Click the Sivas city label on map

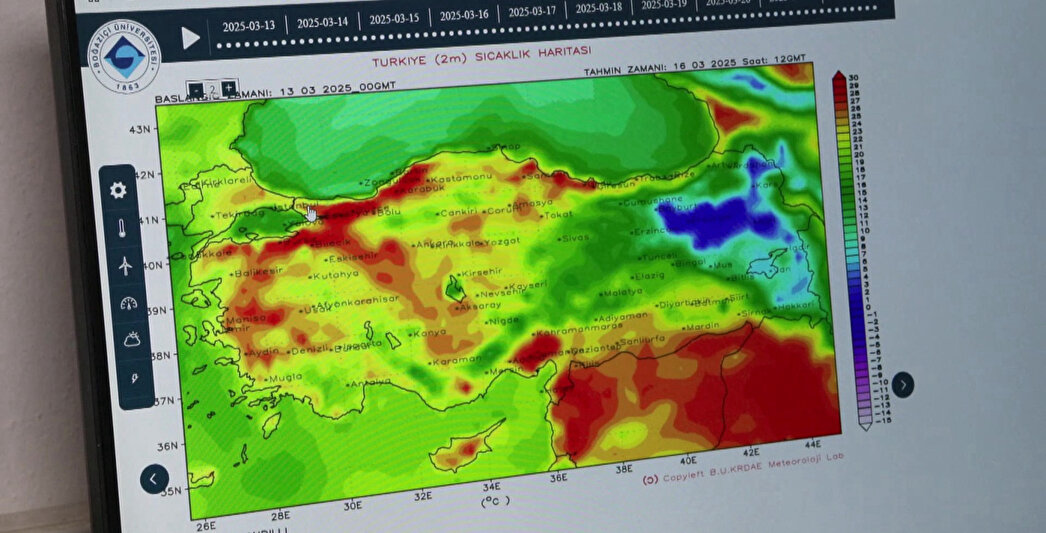tap(573, 238)
